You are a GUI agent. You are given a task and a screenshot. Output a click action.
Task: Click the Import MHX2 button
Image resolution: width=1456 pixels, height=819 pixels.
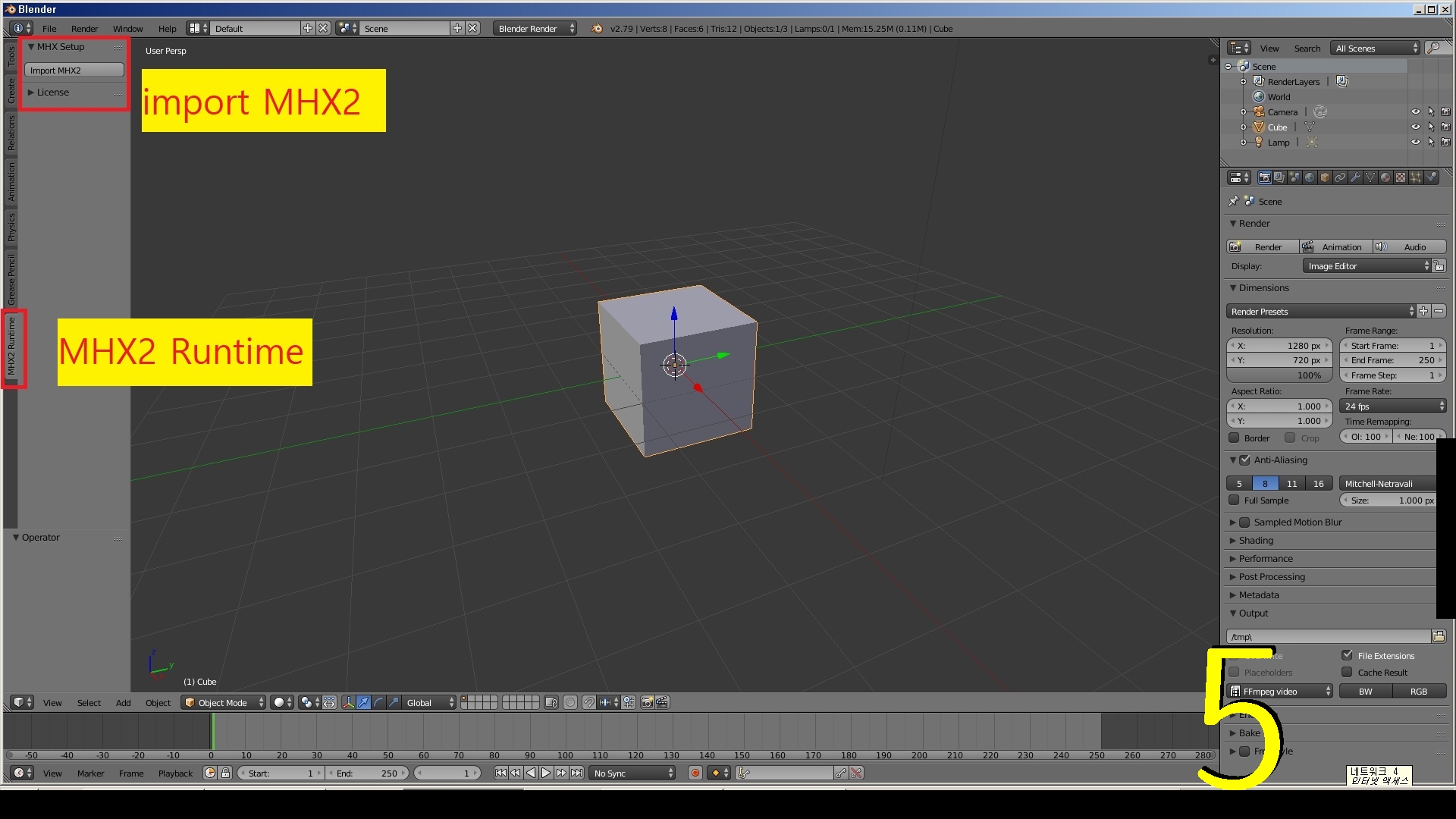(74, 70)
